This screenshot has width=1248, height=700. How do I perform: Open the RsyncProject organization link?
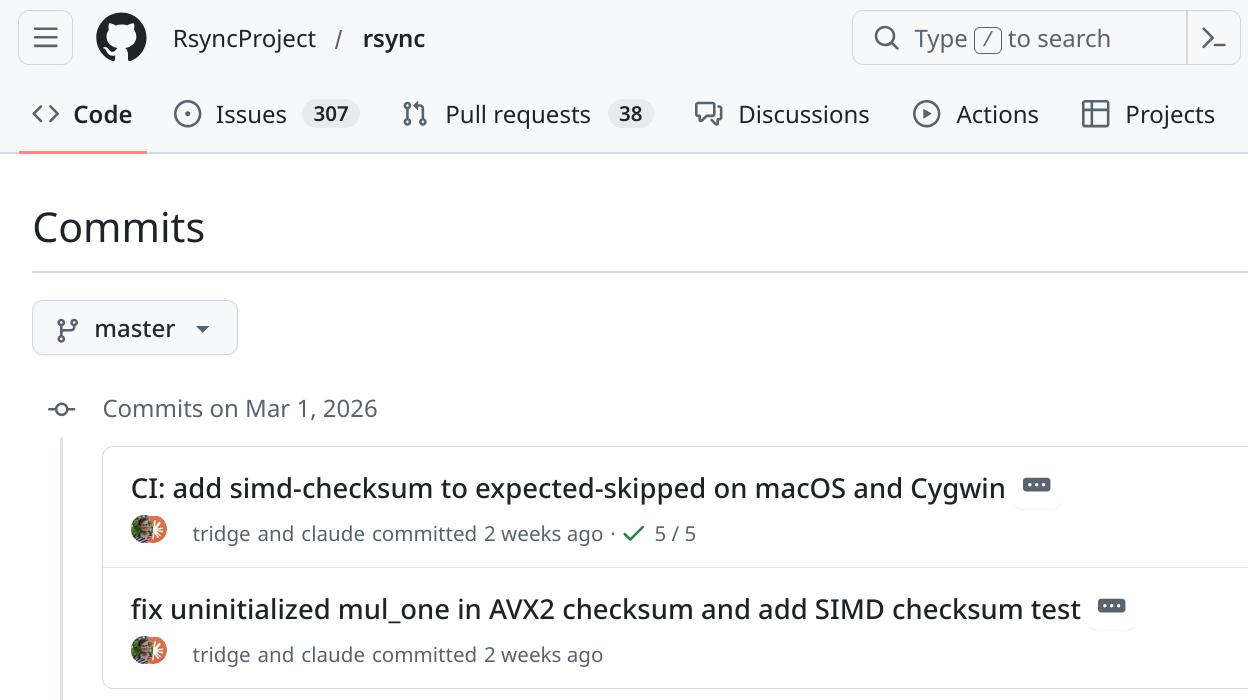click(x=244, y=38)
